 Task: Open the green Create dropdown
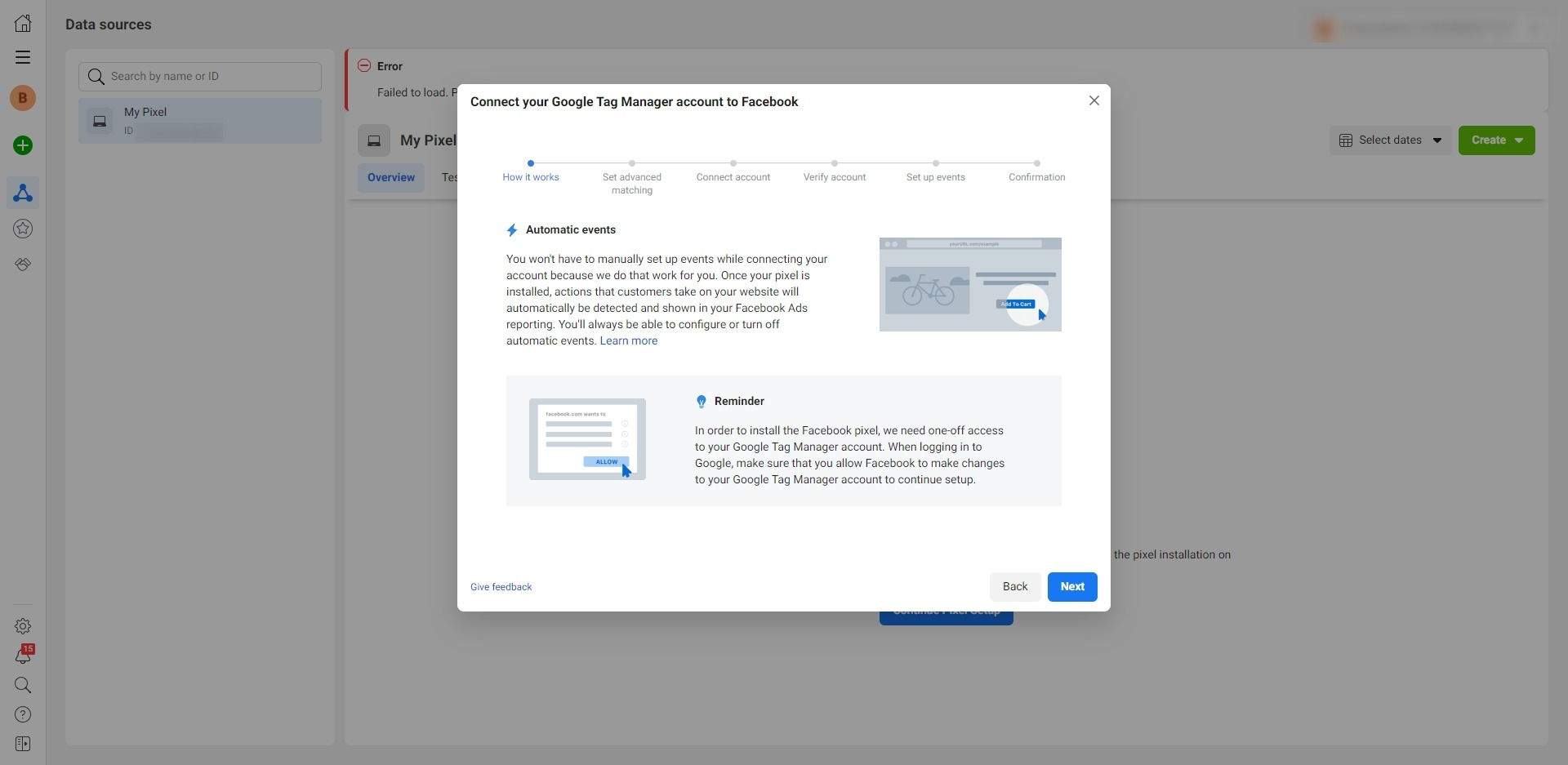(x=1497, y=140)
